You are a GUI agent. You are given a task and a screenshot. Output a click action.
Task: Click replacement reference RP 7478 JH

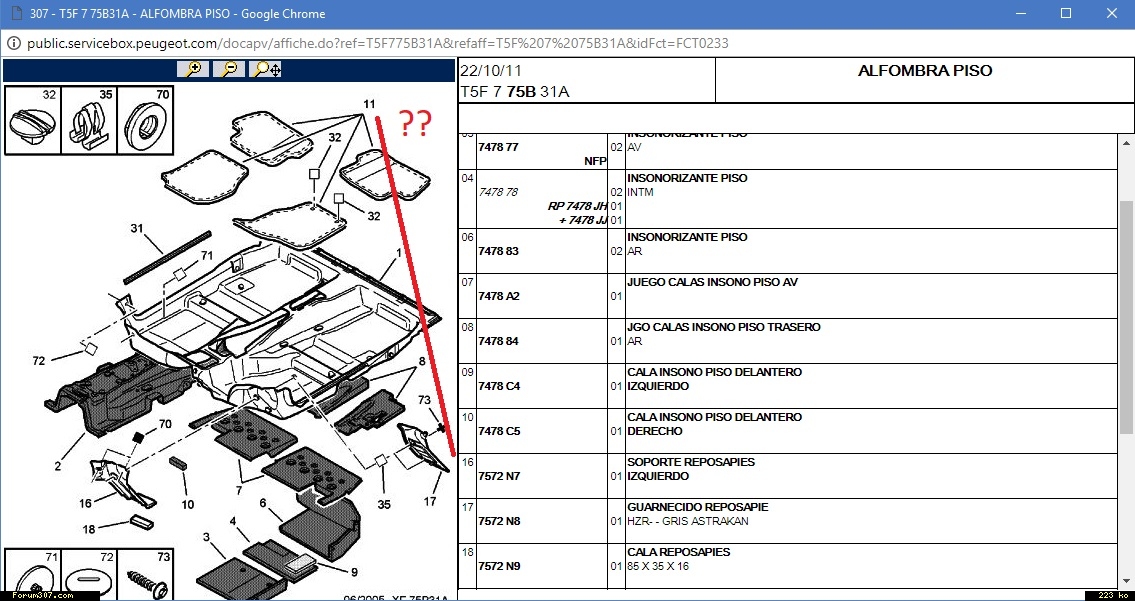(x=577, y=206)
